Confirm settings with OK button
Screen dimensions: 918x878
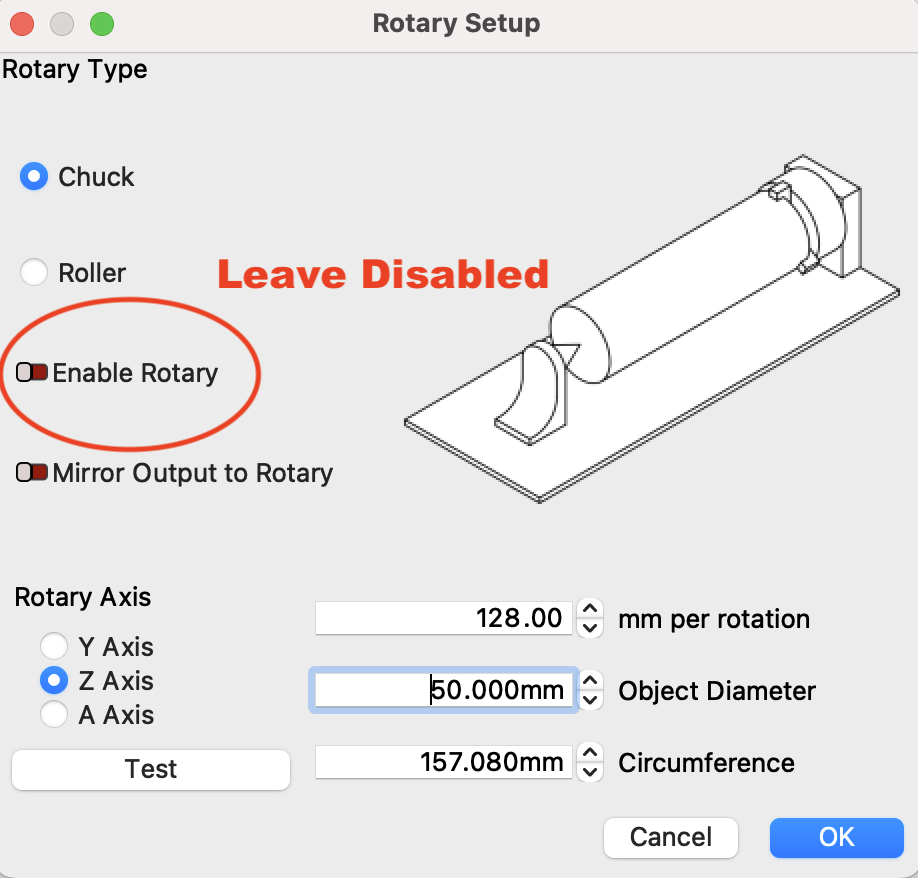click(836, 837)
